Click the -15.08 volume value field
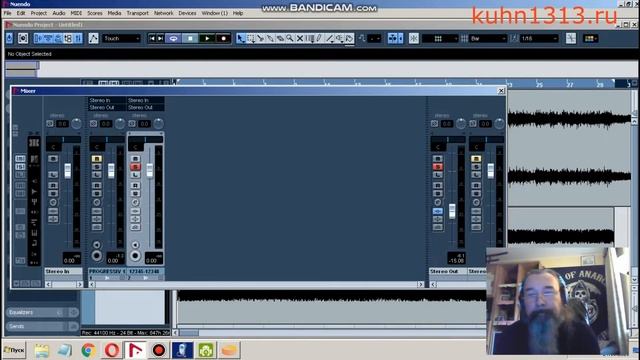 (456, 260)
